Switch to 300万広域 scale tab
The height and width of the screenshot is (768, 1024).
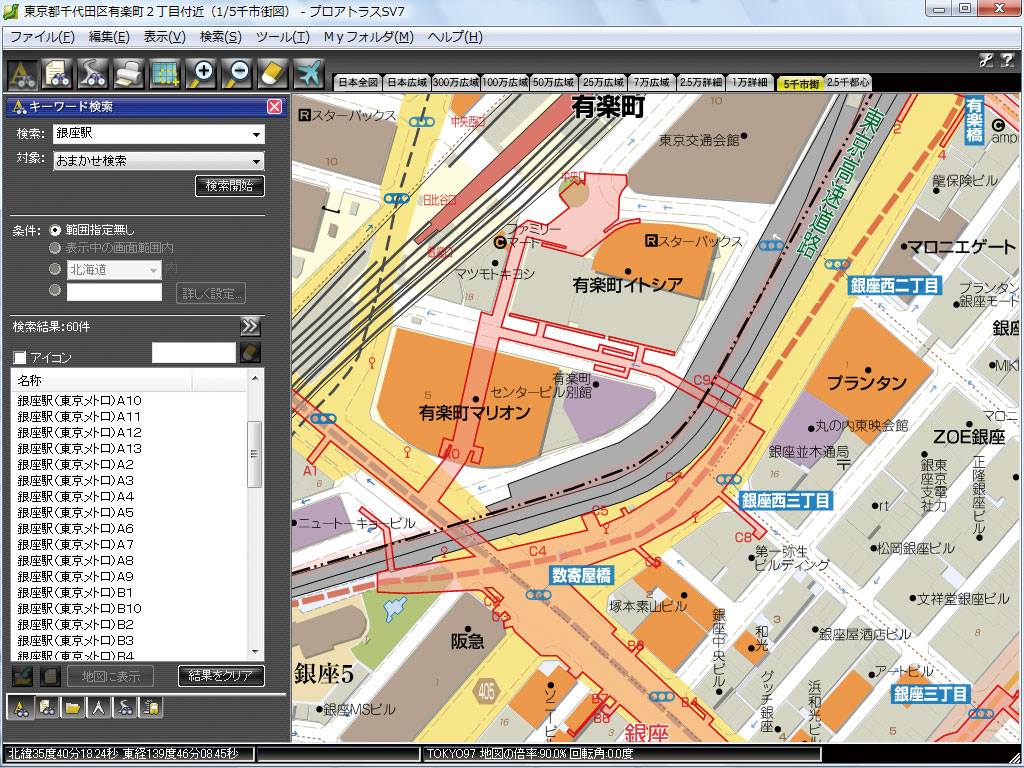click(456, 82)
